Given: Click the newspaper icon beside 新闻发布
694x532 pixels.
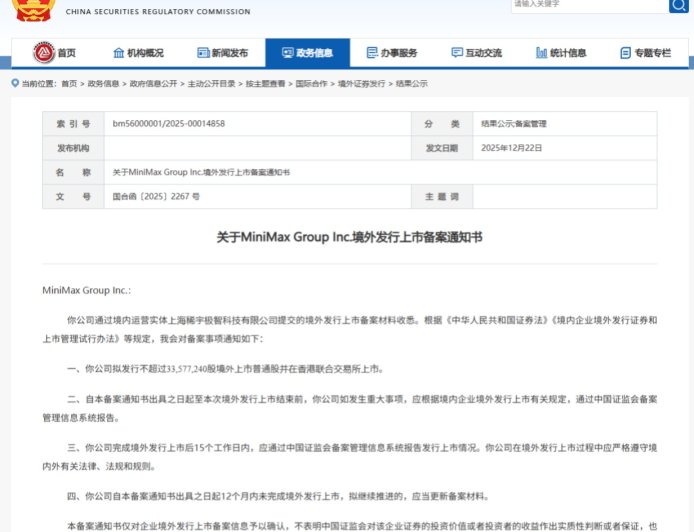Looking at the screenshot, I should pyautogui.click(x=203, y=53).
